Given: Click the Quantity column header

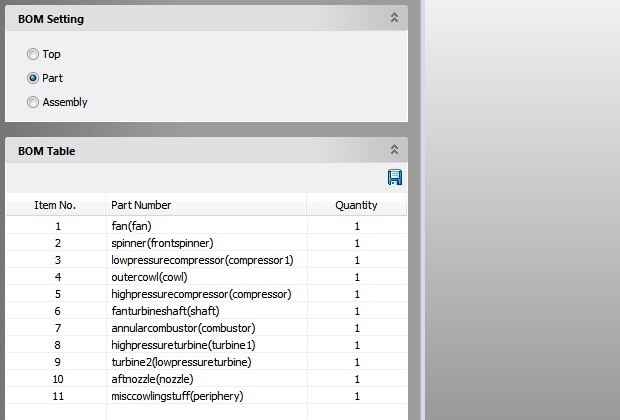Looking at the screenshot, I should point(356,205).
